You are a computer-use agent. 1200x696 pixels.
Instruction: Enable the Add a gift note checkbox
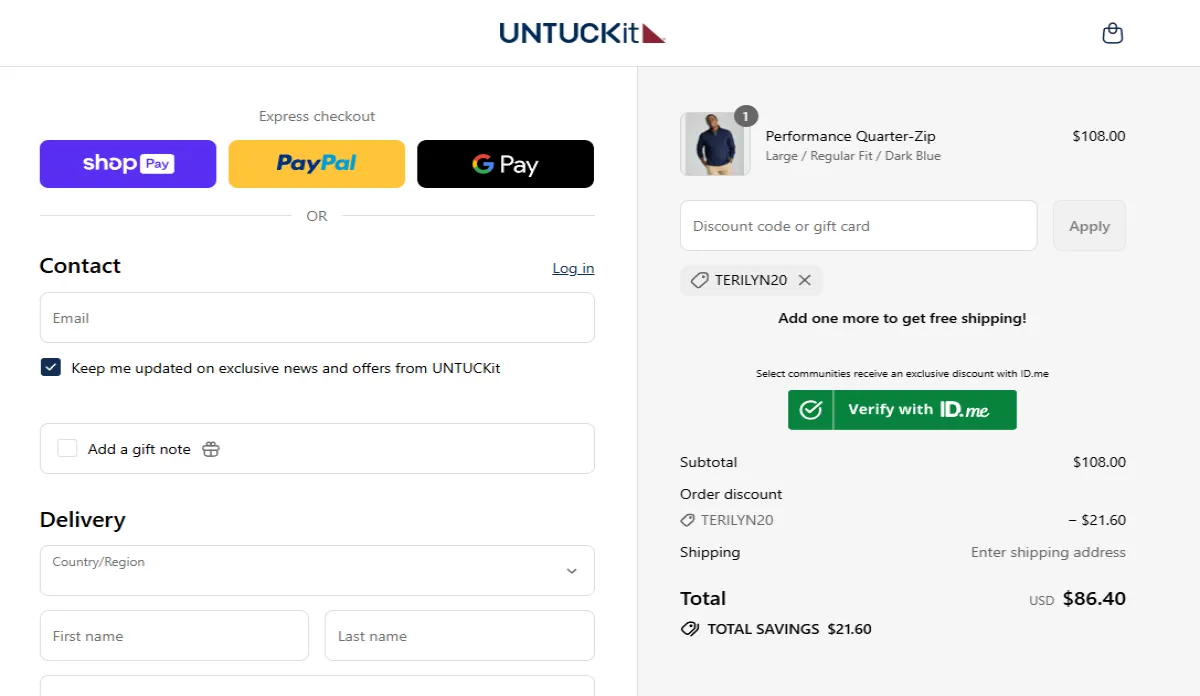click(x=67, y=448)
